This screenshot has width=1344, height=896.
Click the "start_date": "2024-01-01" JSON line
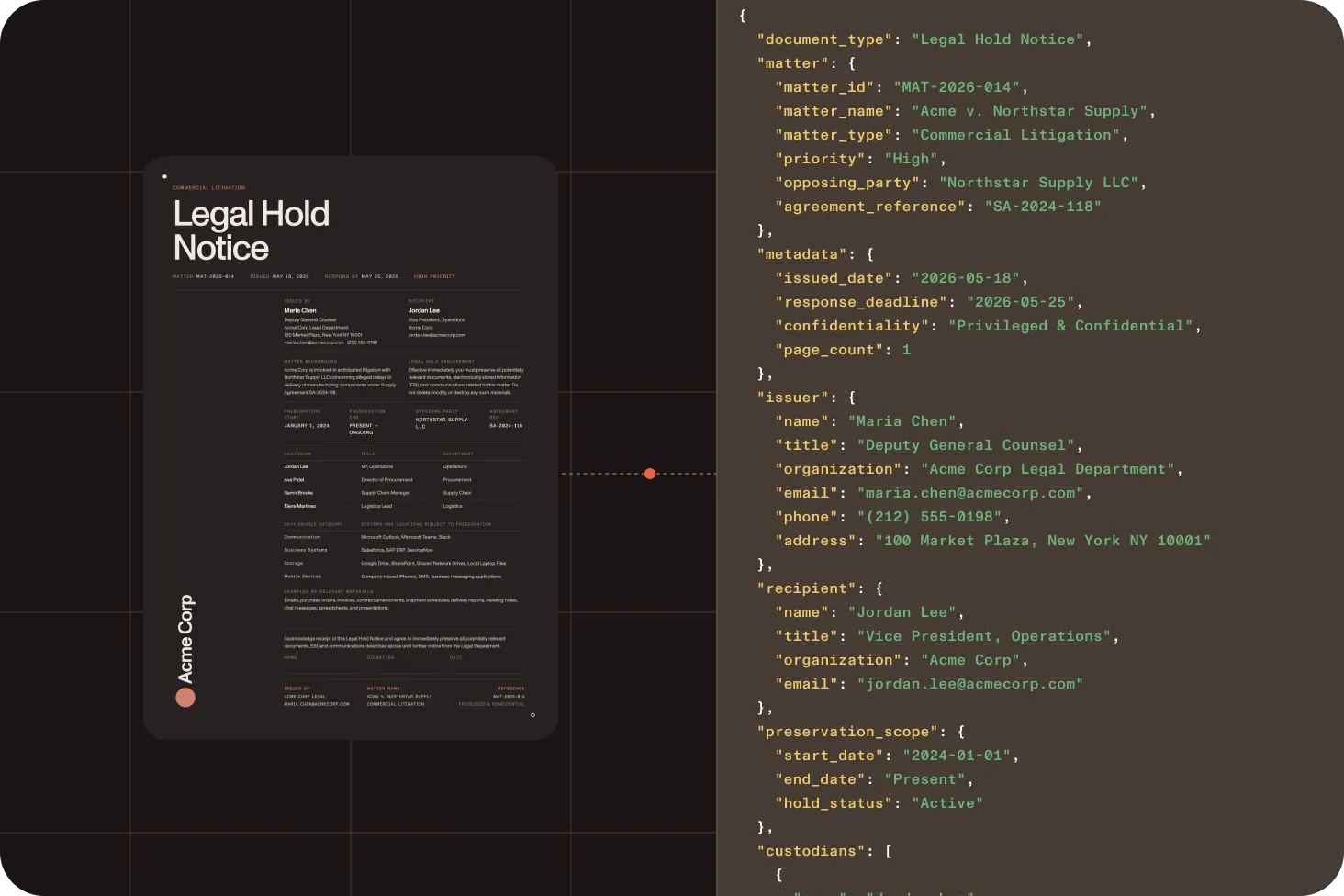coord(897,756)
